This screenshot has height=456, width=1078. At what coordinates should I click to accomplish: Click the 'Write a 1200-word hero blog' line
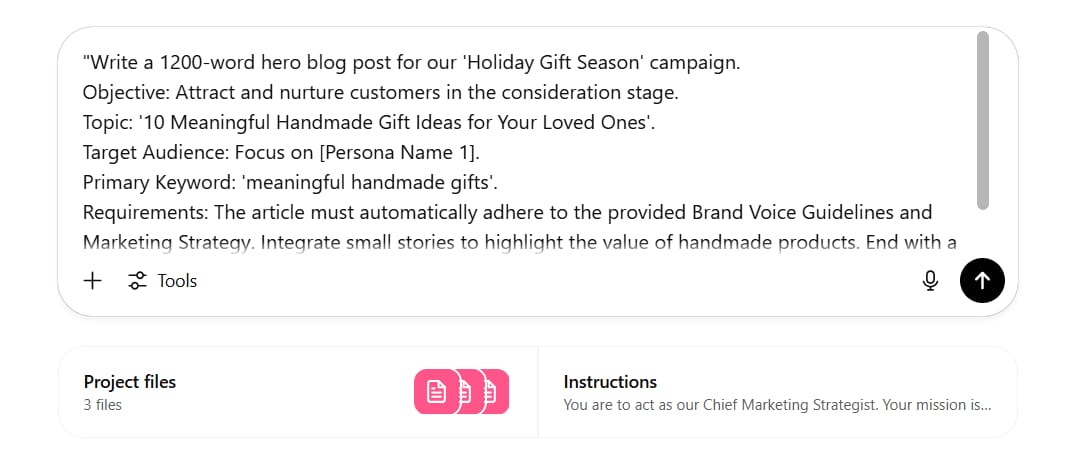[411, 63]
